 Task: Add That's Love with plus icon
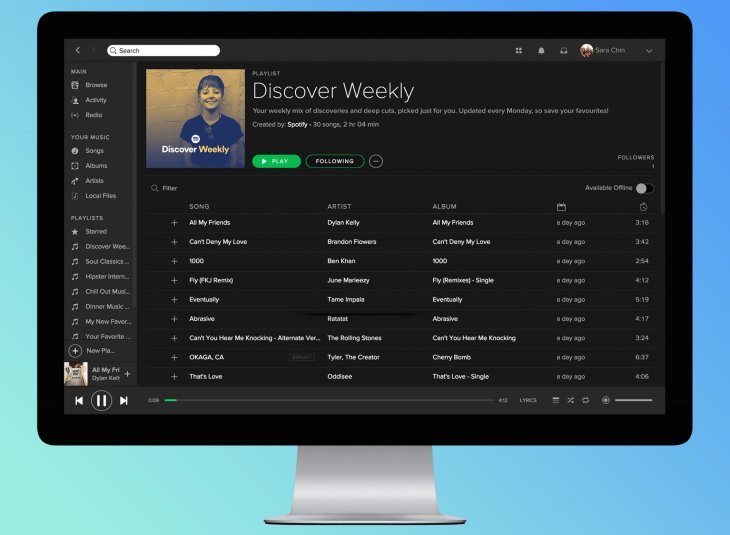tap(174, 376)
